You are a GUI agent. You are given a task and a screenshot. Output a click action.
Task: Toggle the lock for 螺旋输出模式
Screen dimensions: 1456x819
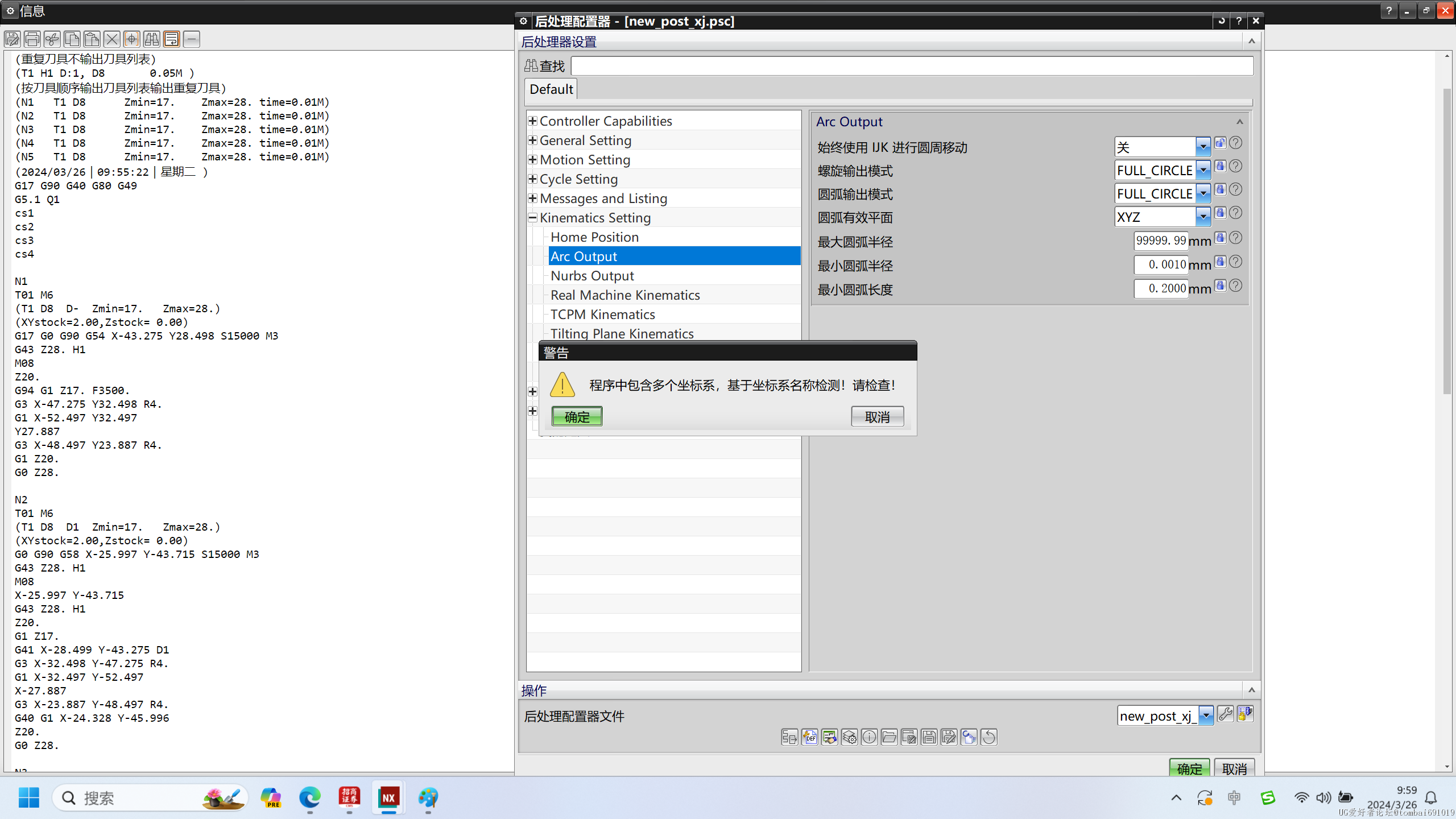coord(1220,166)
